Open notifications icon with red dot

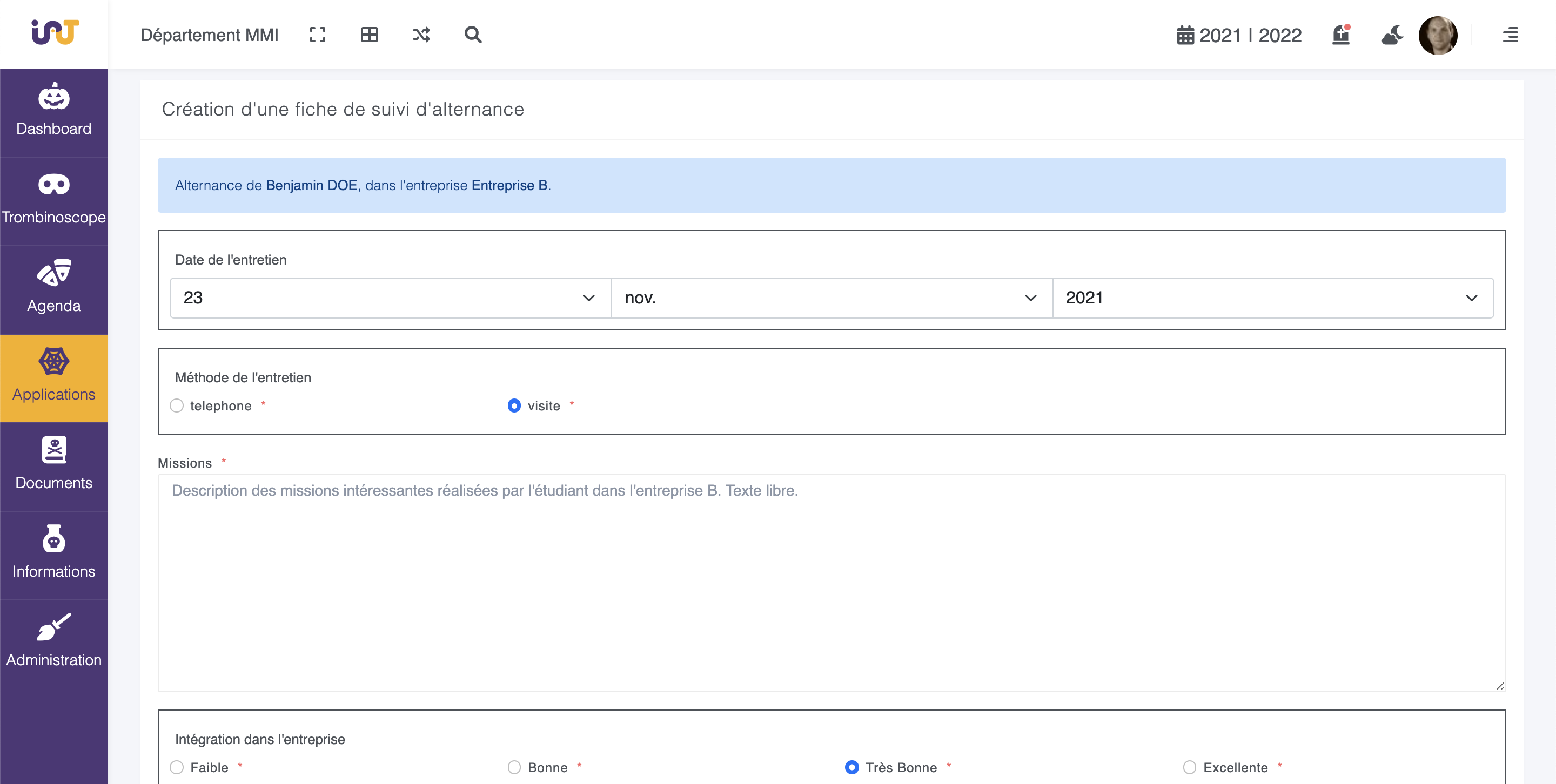click(1340, 35)
